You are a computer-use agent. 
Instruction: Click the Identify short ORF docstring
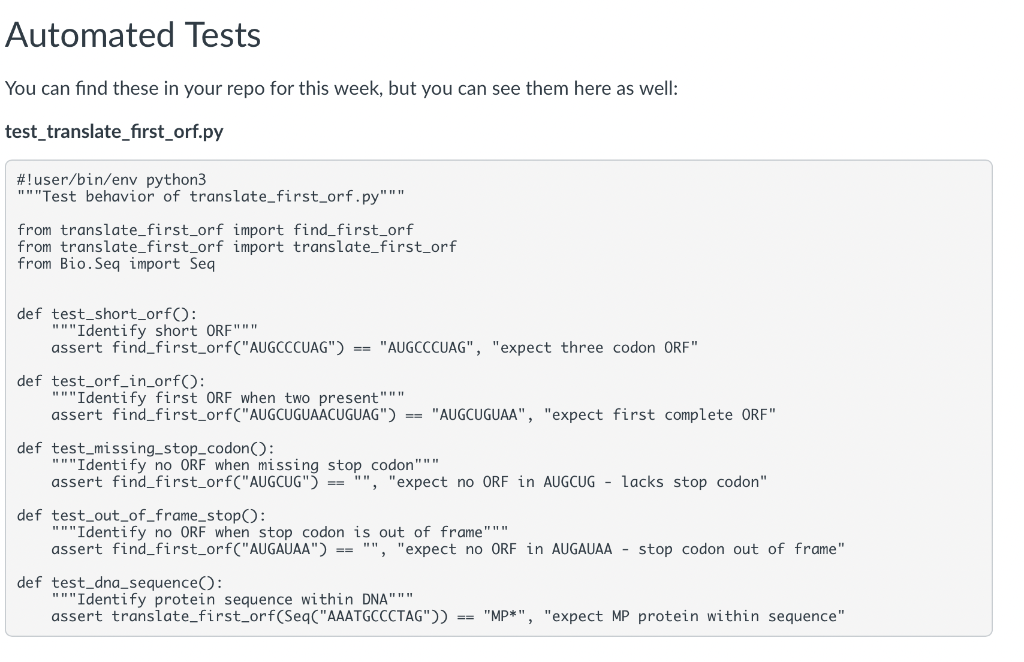click(x=155, y=331)
